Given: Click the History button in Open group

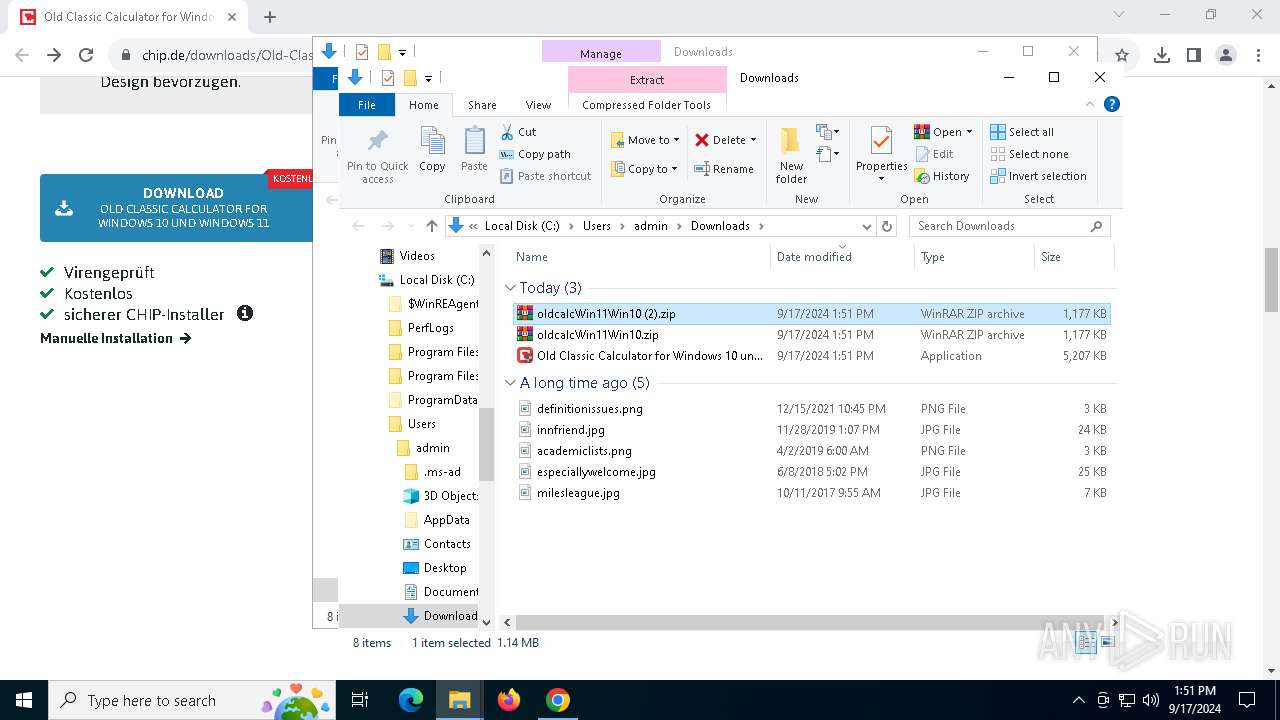Looking at the screenshot, I should 942,176.
